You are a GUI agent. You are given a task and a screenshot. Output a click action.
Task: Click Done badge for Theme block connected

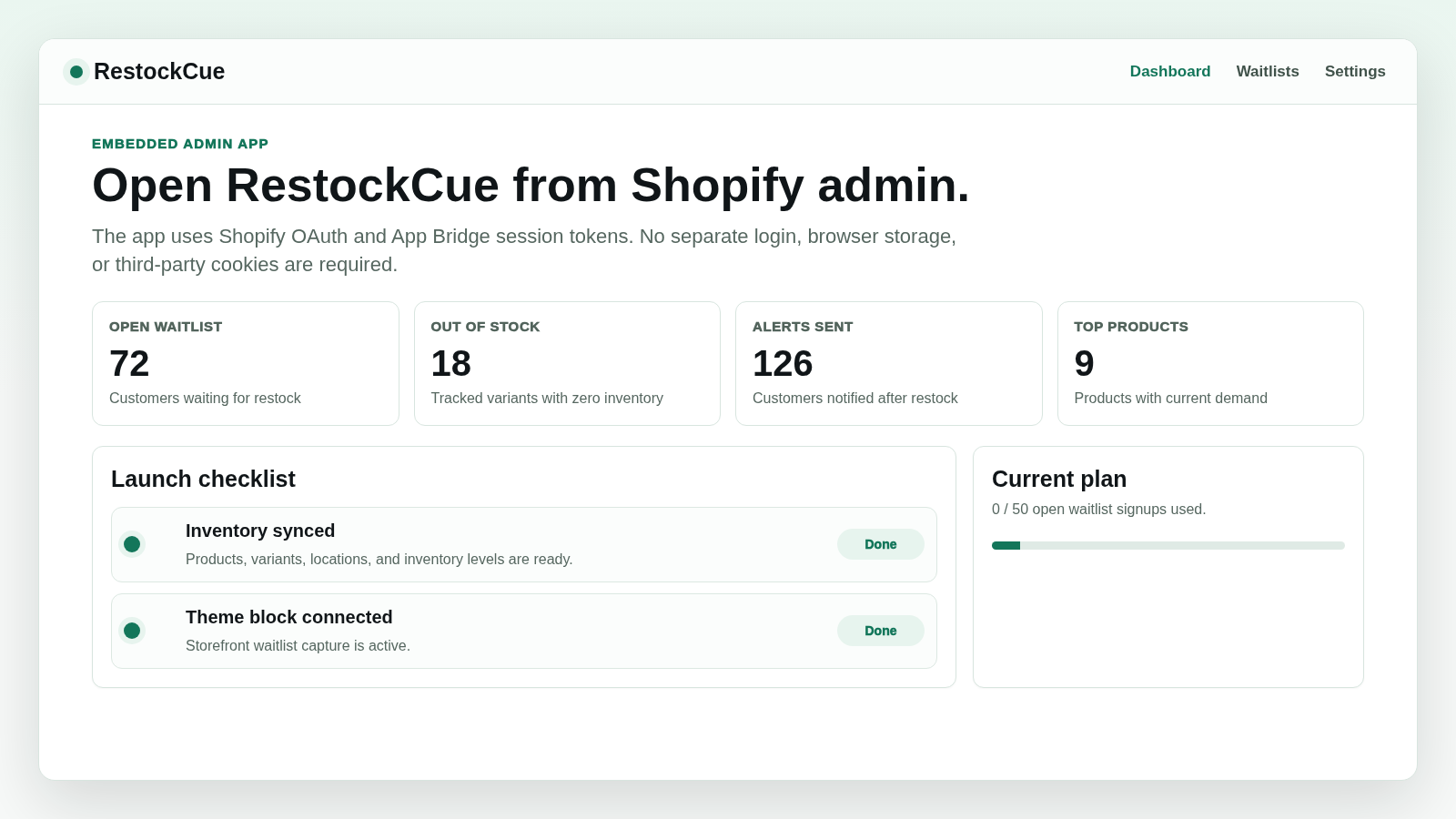pyautogui.click(x=881, y=631)
